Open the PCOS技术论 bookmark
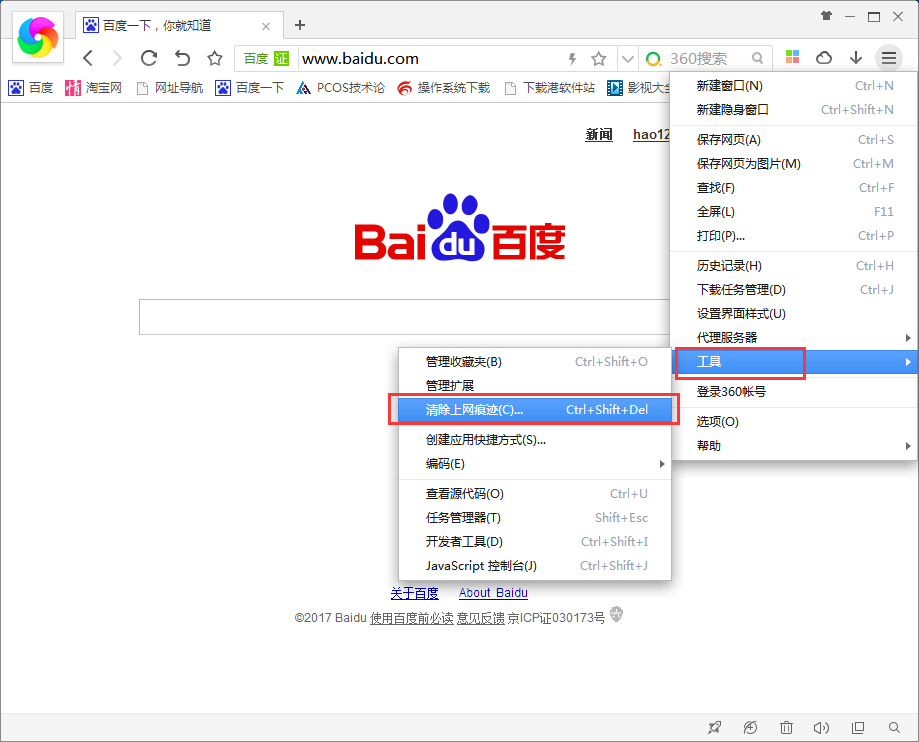 [x=340, y=88]
